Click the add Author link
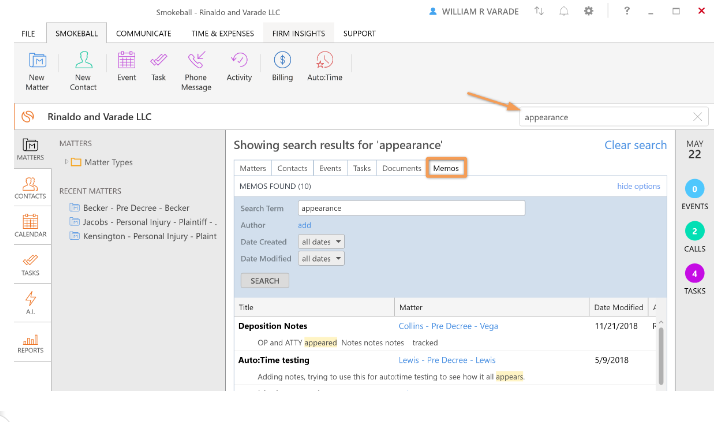Viewport: 722px width, 422px height. click(304, 225)
